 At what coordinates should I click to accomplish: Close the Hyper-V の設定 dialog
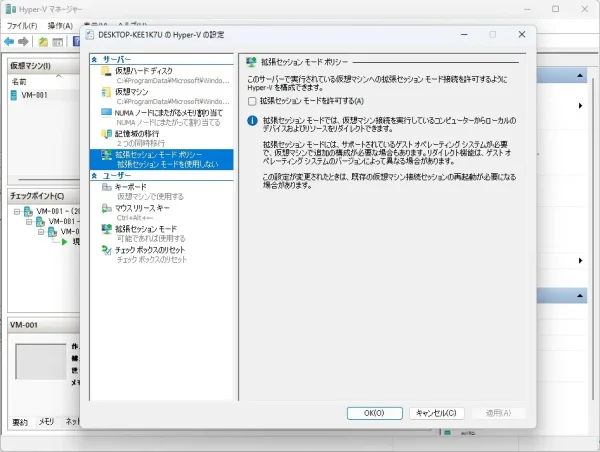pyautogui.click(x=522, y=34)
